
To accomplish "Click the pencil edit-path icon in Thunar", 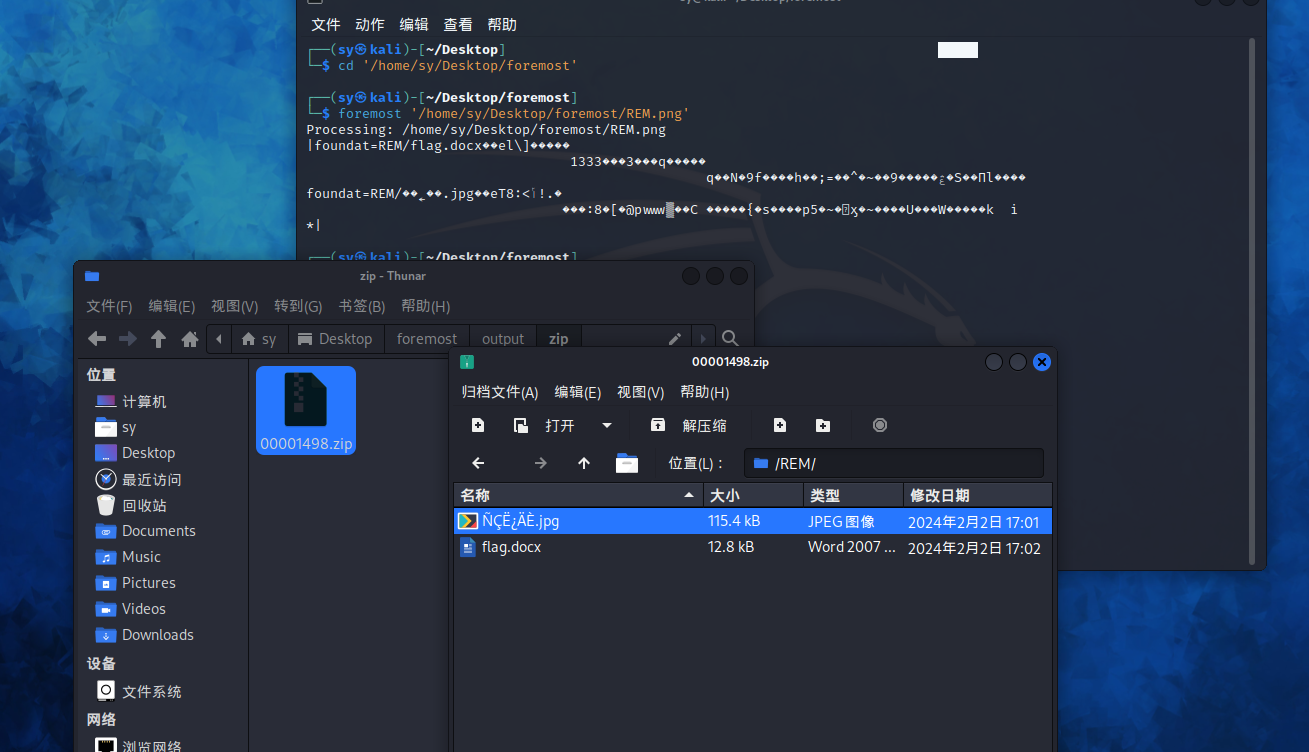I will pos(675,339).
